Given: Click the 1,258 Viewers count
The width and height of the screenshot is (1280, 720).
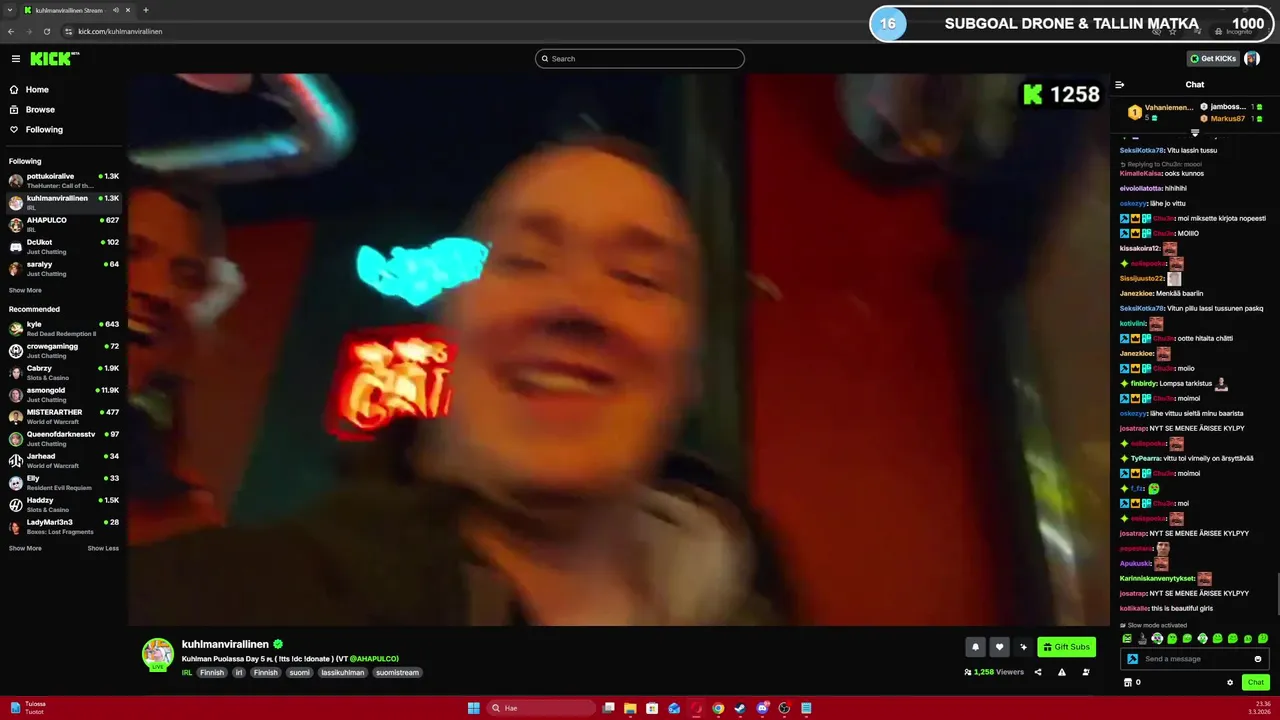Looking at the screenshot, I should pos(994,672).
